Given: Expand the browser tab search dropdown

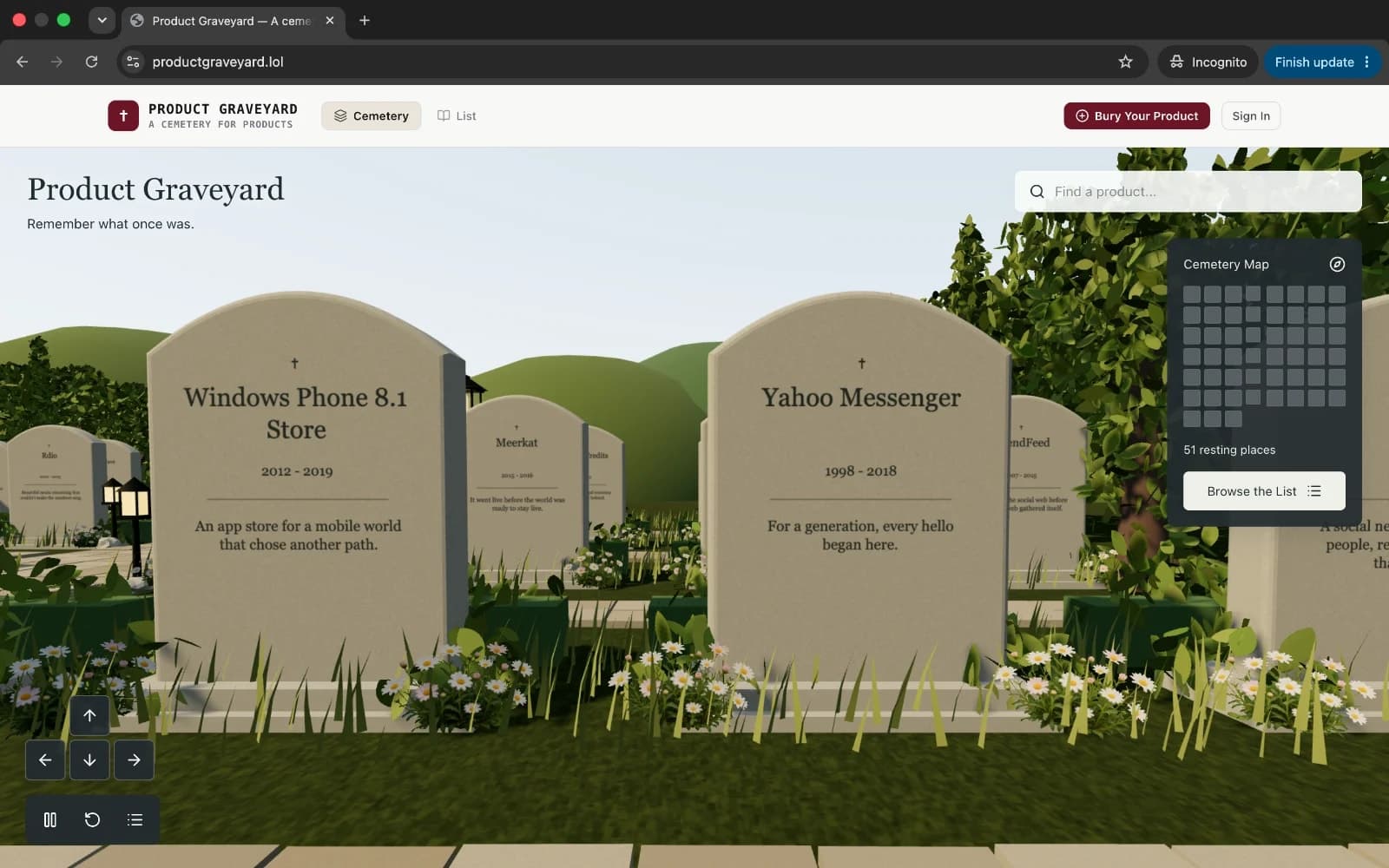Looking at the screenshot, I should coord(102,20).
